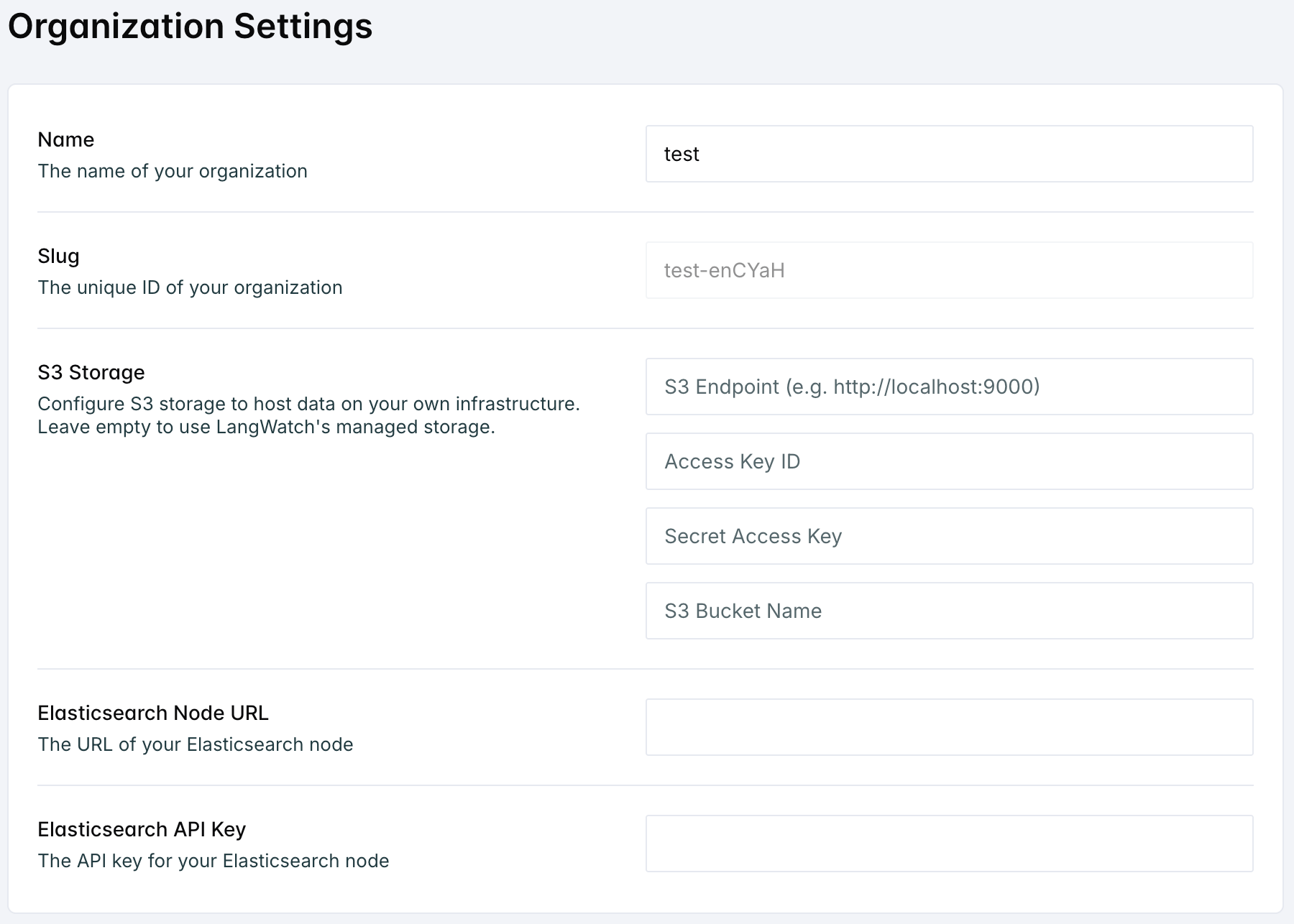Focus the Elasticsearch Node URL input
Viewport: 1294px width, 924px height.
tap(949, 727)
